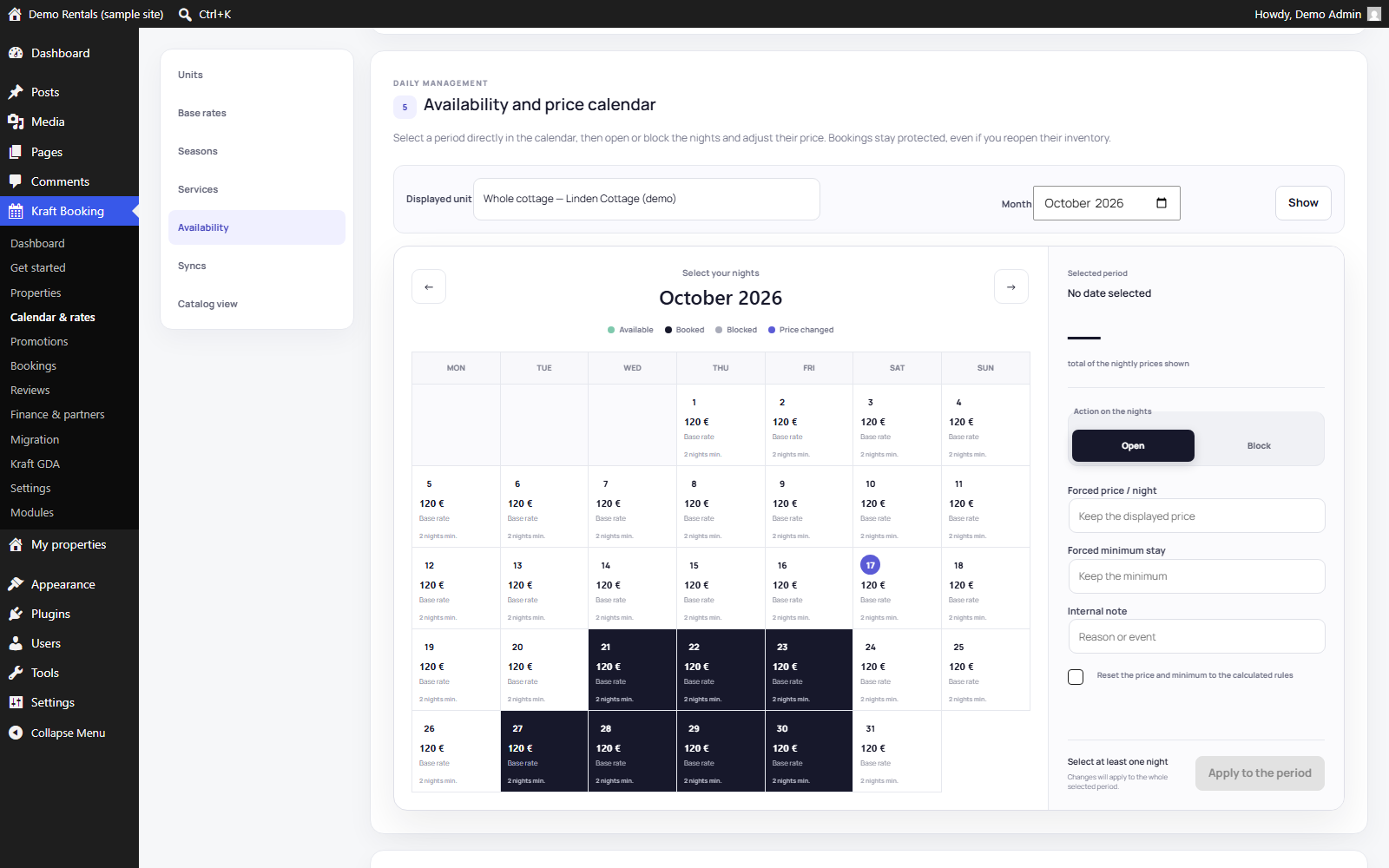Click the My properties house icon
Screen dimensions: 1389x868
(x=16, y=544)
